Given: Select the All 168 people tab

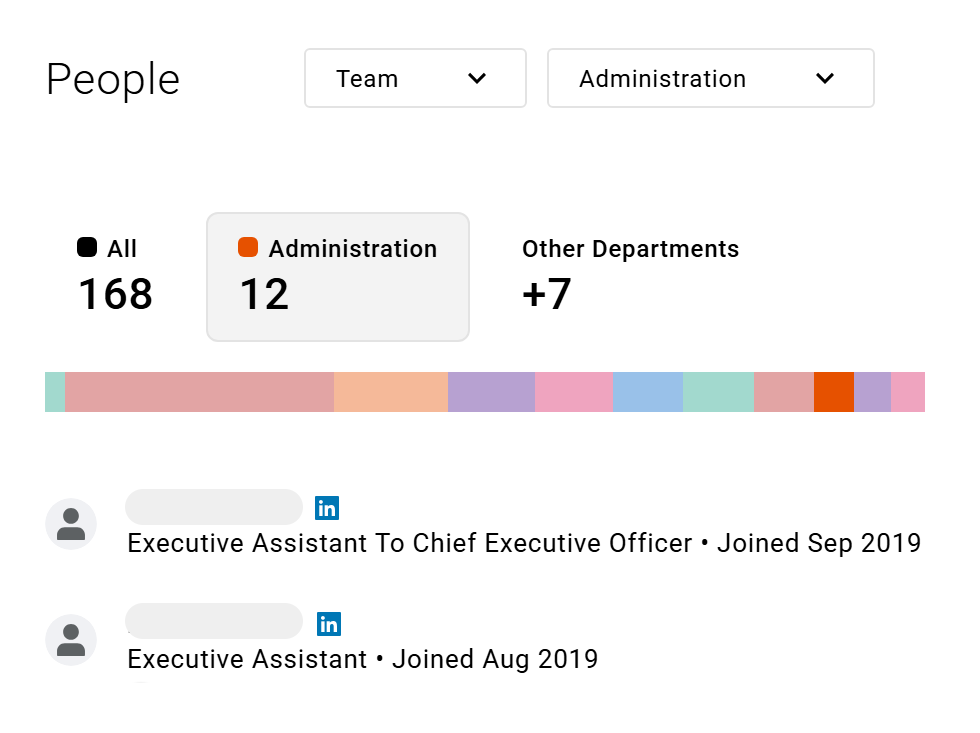Looking at the screenshot, I should tap(115, 277).
